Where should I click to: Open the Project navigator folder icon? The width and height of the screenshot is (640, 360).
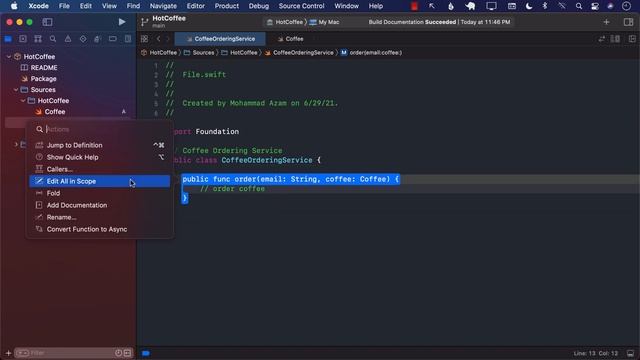coord(8,39)
